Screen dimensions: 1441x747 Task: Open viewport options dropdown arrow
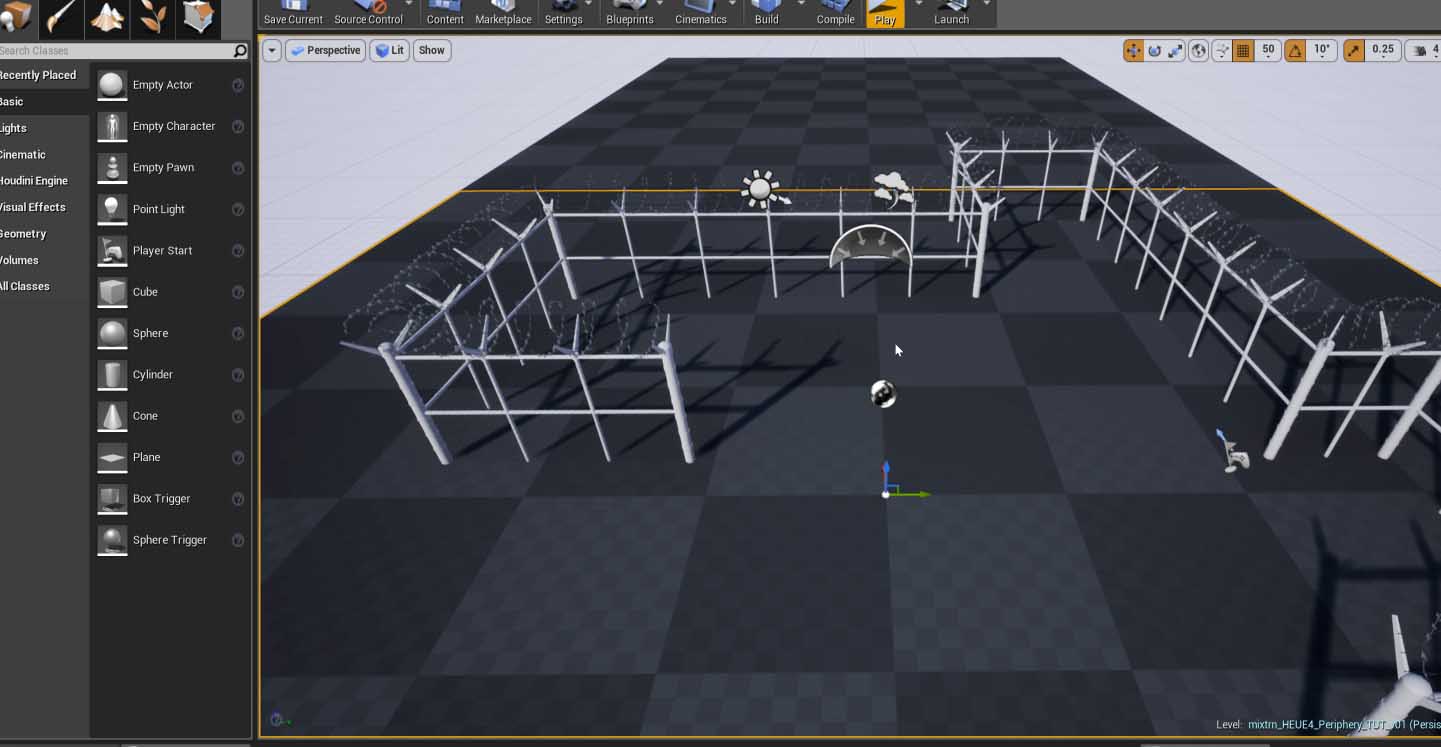[x=271, y=50]
